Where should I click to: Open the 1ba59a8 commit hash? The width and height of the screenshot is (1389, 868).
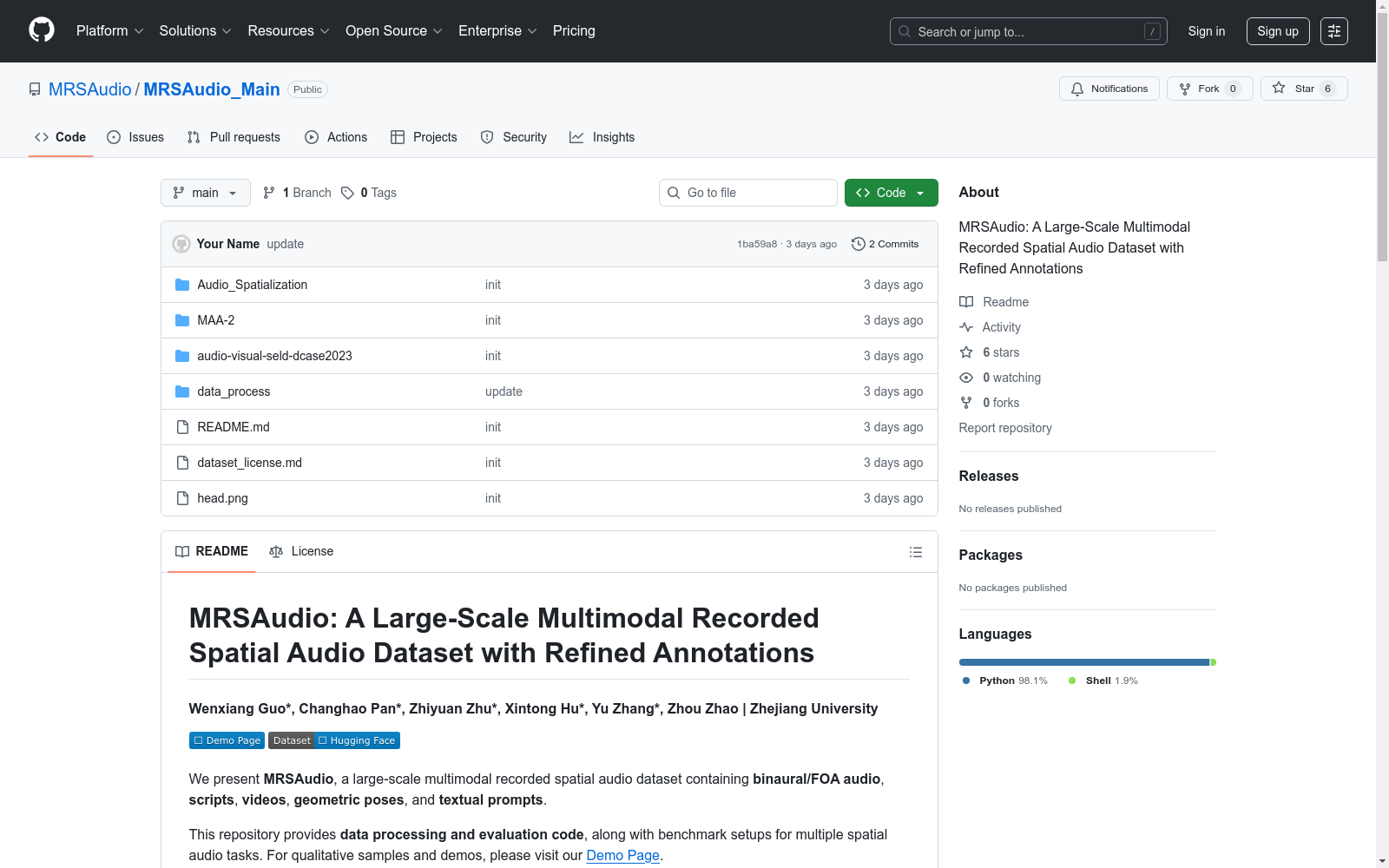[x=757, y=244]
